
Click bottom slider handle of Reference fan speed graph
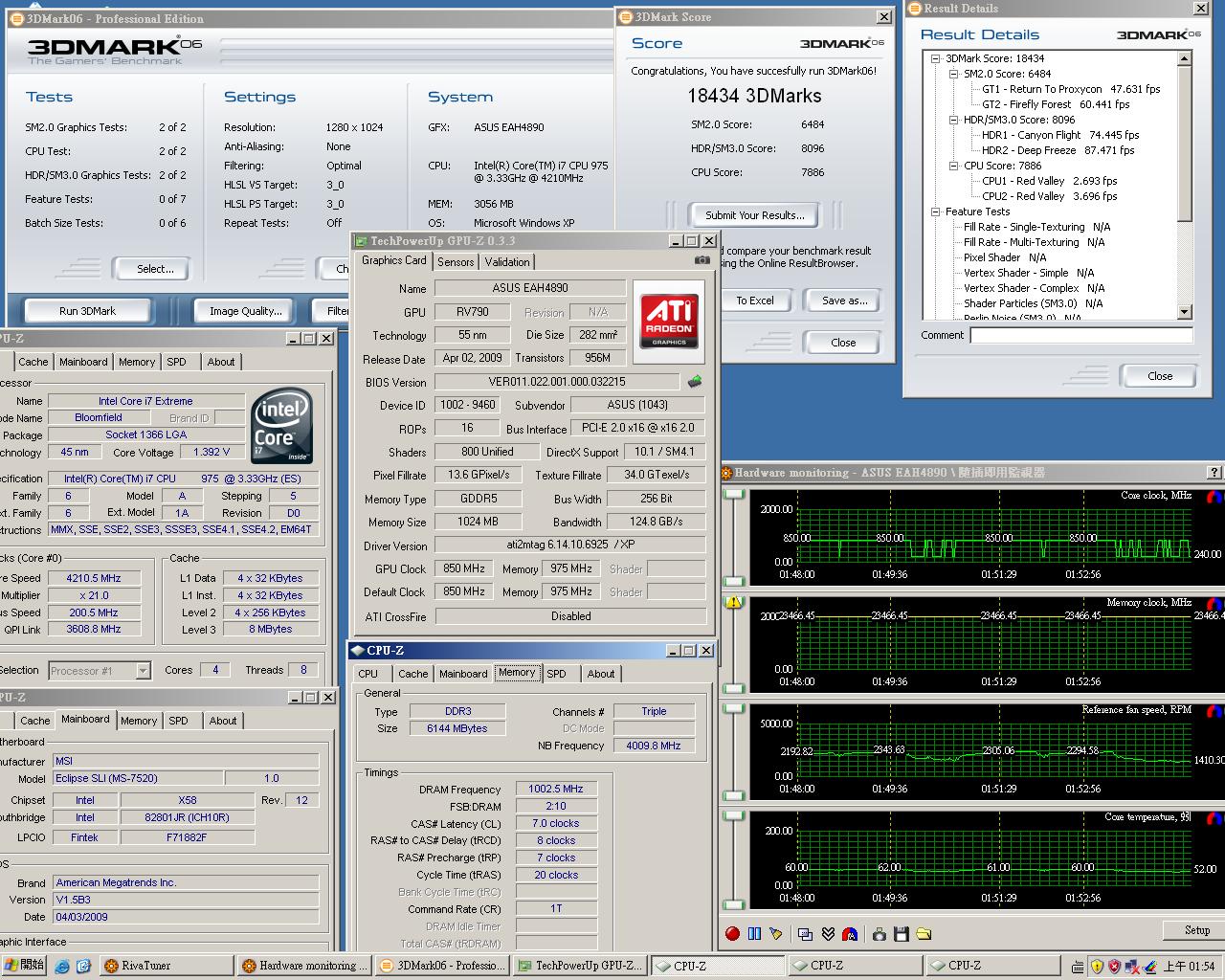point(735,796)
